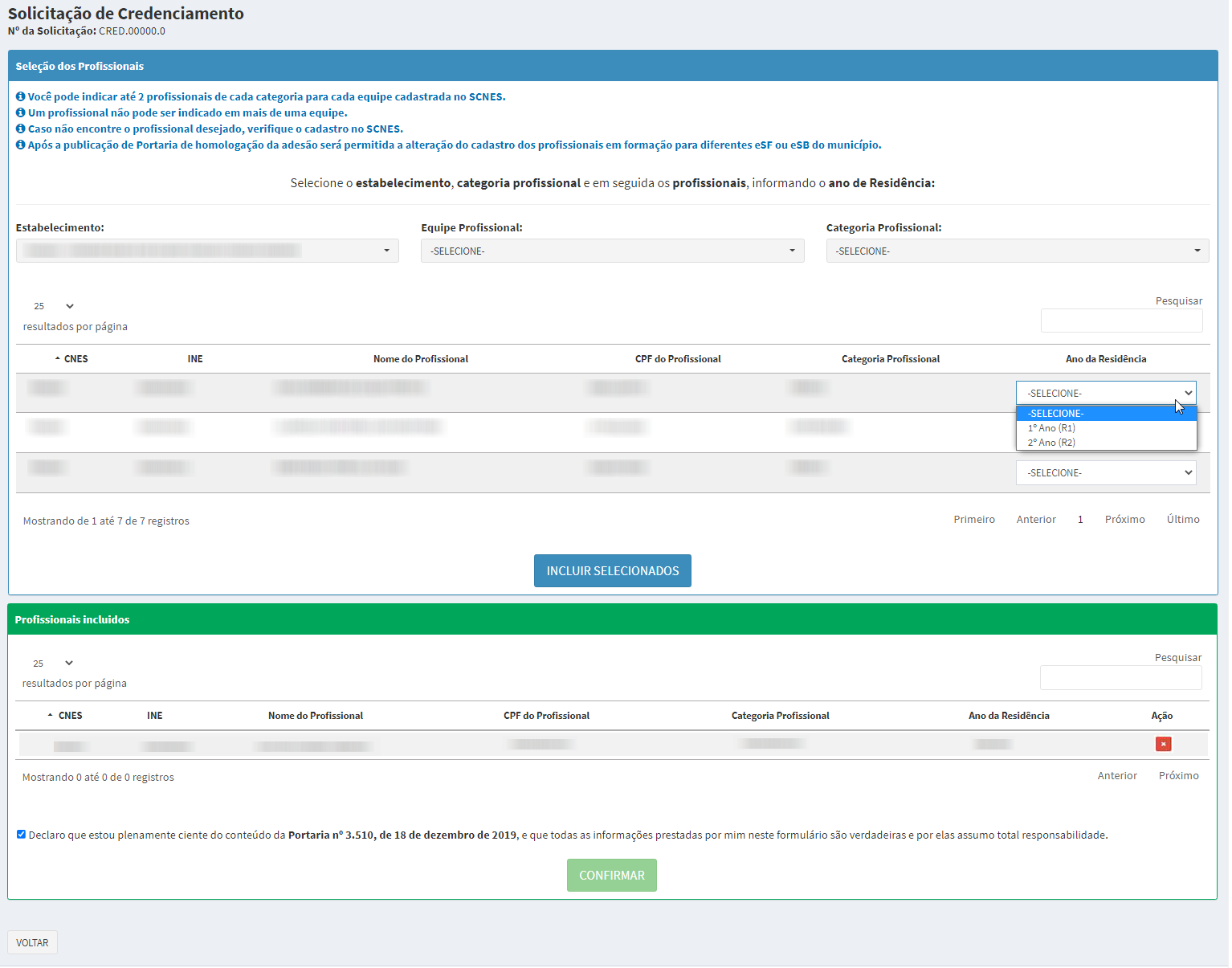Click Último pagination link
Viewport: 1232px width, 968px height.
click(x=1182, y=520)
